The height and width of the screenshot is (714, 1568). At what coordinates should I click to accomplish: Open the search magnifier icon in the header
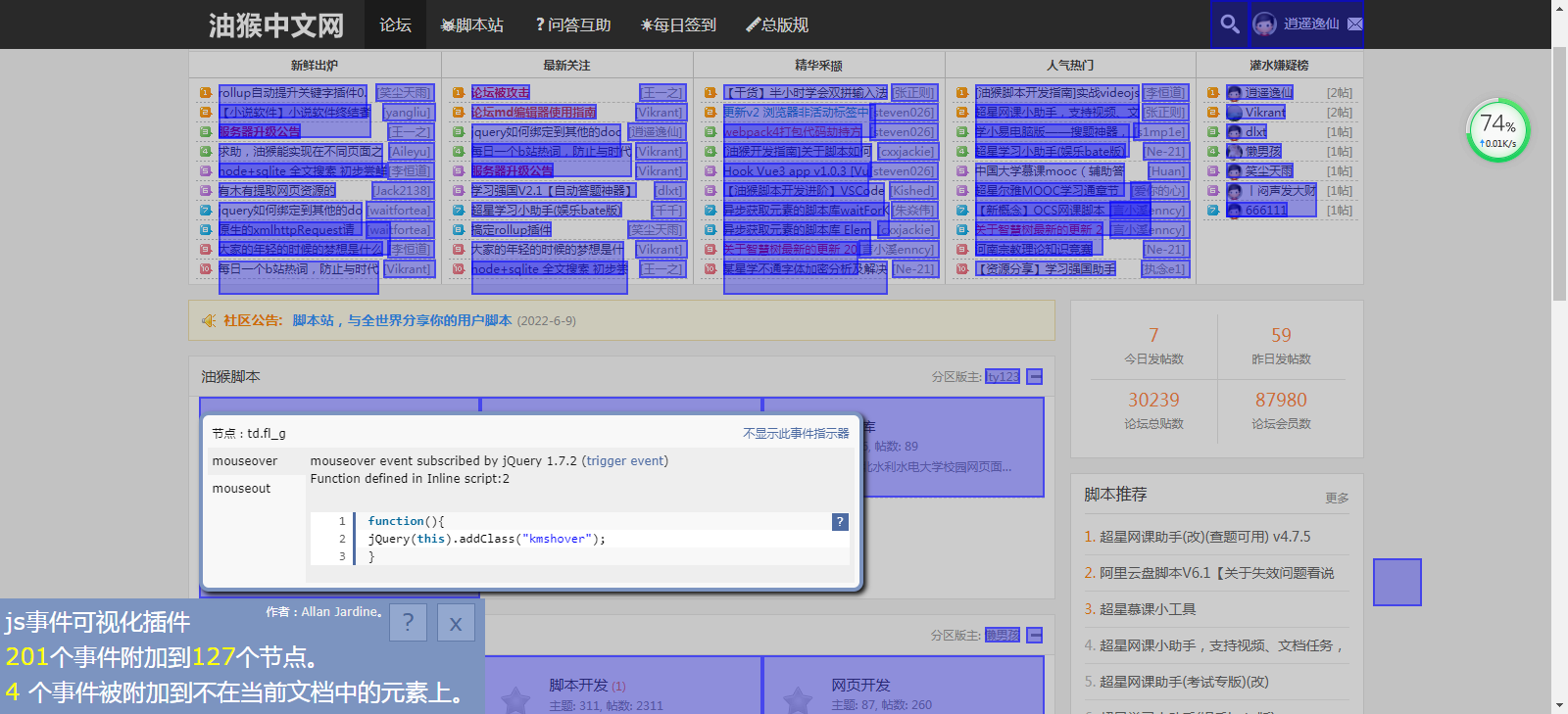[1229, 24]
